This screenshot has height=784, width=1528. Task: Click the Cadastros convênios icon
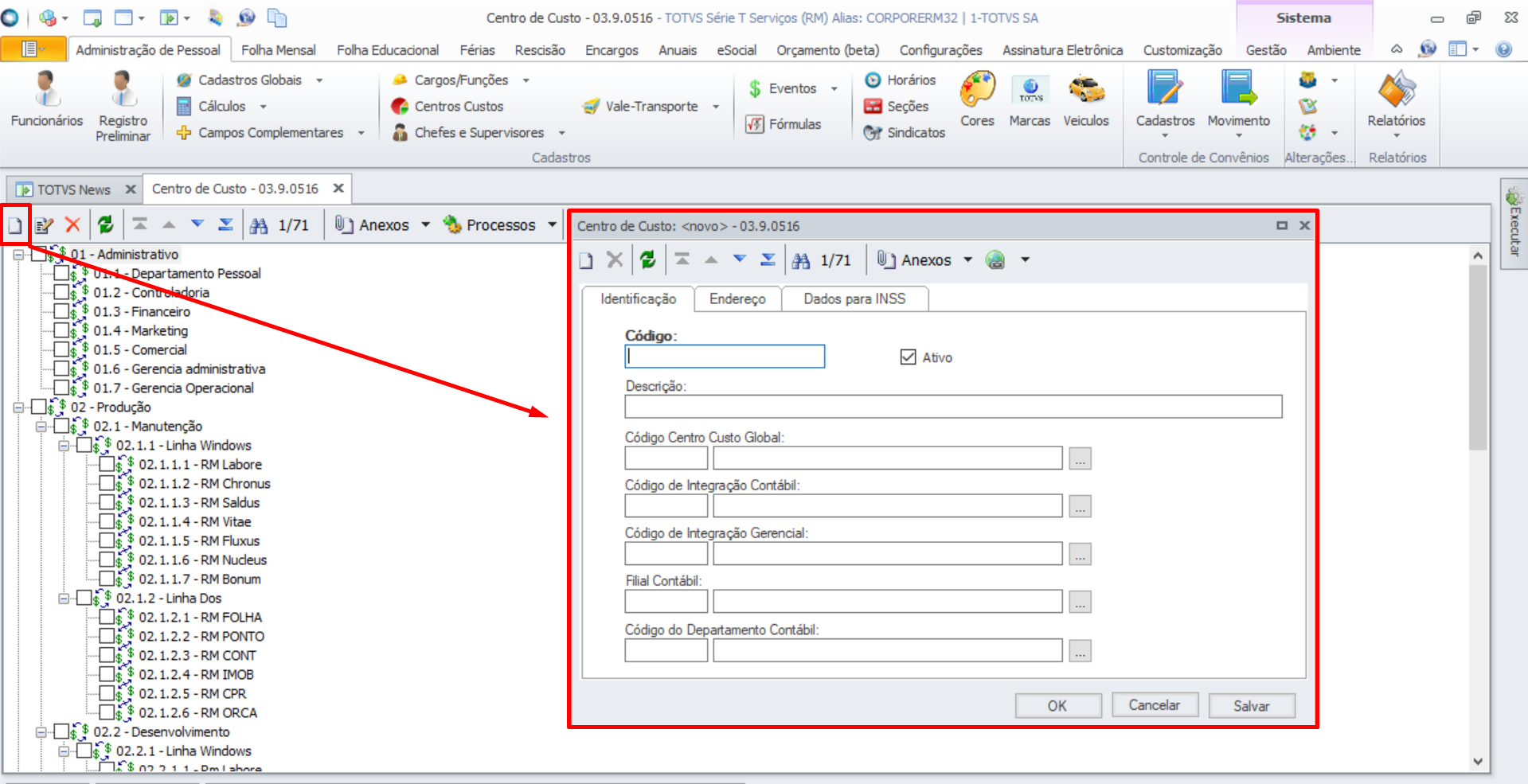(x=1165, y=103)
